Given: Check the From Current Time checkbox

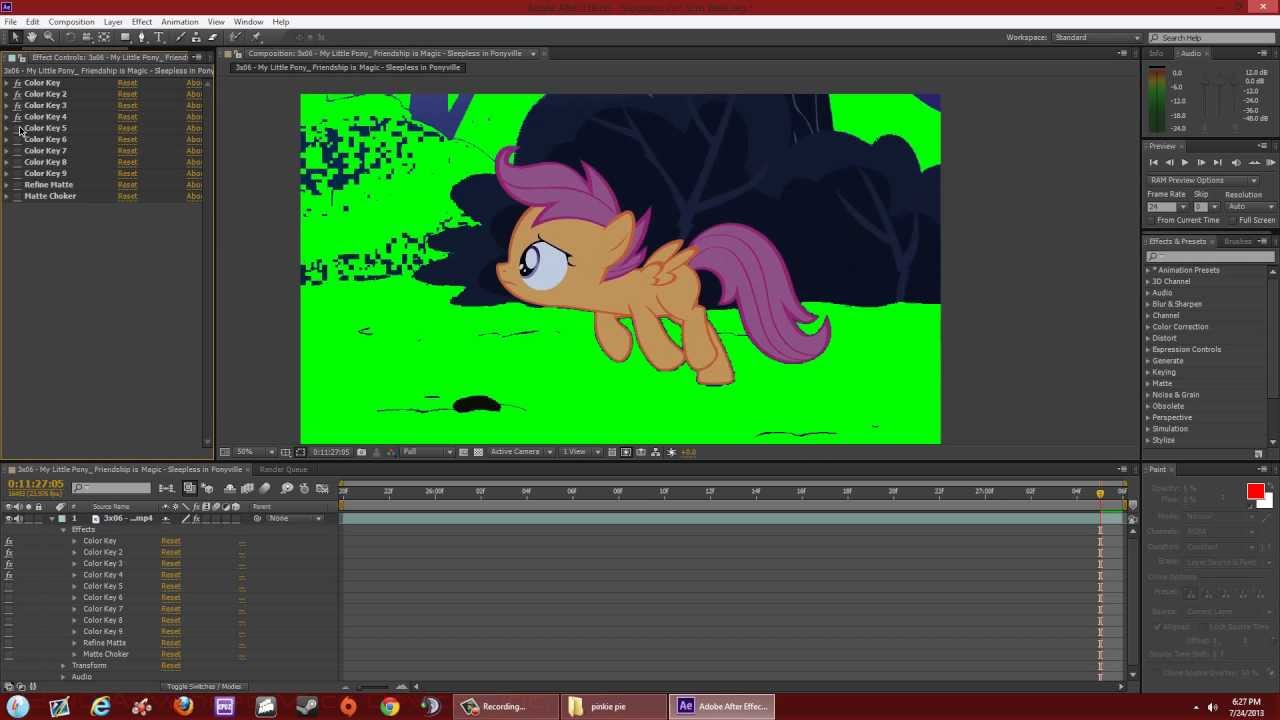Looking at the screenshot, I should 1151,220.
